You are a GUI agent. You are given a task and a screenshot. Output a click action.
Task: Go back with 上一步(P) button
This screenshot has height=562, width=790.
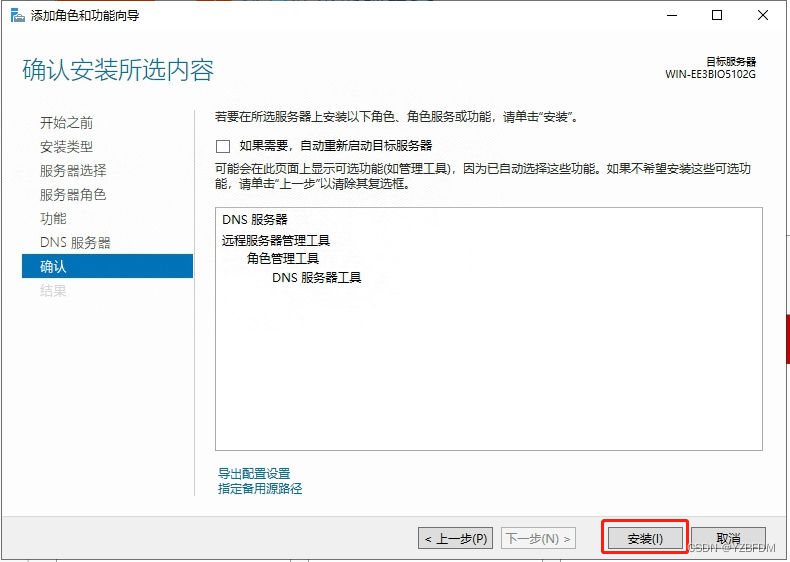click(x=455, y=538)
